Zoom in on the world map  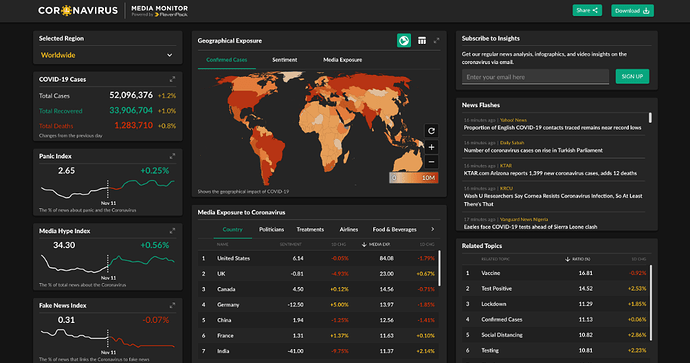click(431, 147)
